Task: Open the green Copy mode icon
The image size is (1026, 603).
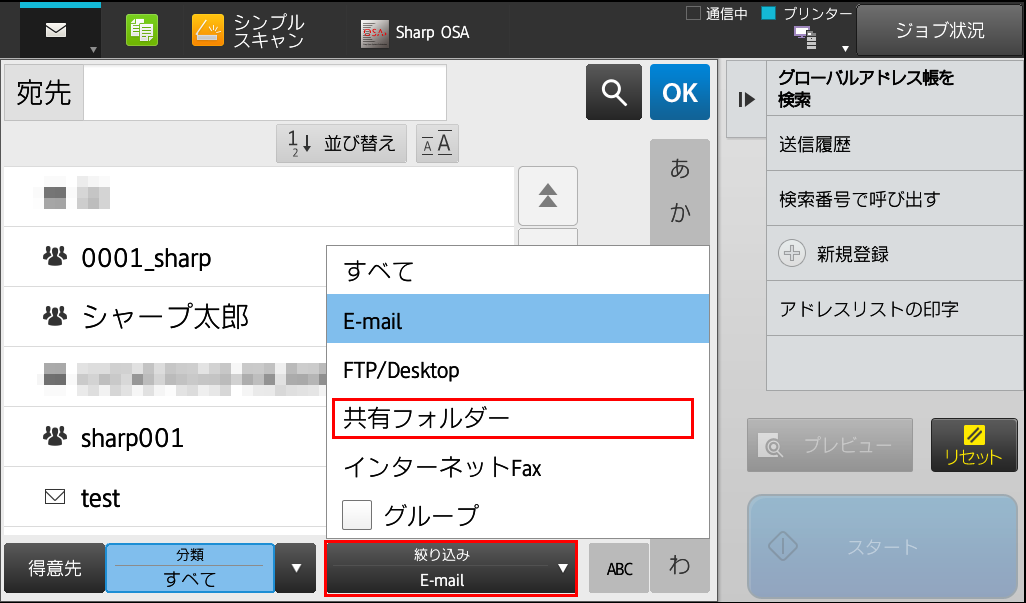Action: tap(142, 31)
